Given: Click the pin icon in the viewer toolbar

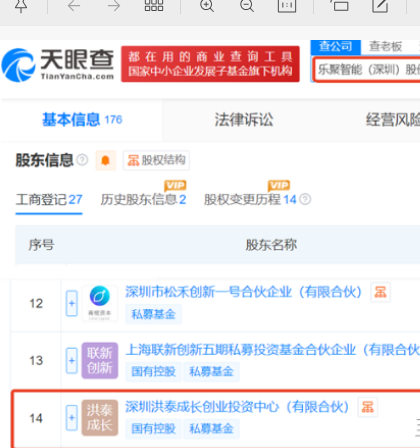Looking at the screenshot, I should pos(21,6).
